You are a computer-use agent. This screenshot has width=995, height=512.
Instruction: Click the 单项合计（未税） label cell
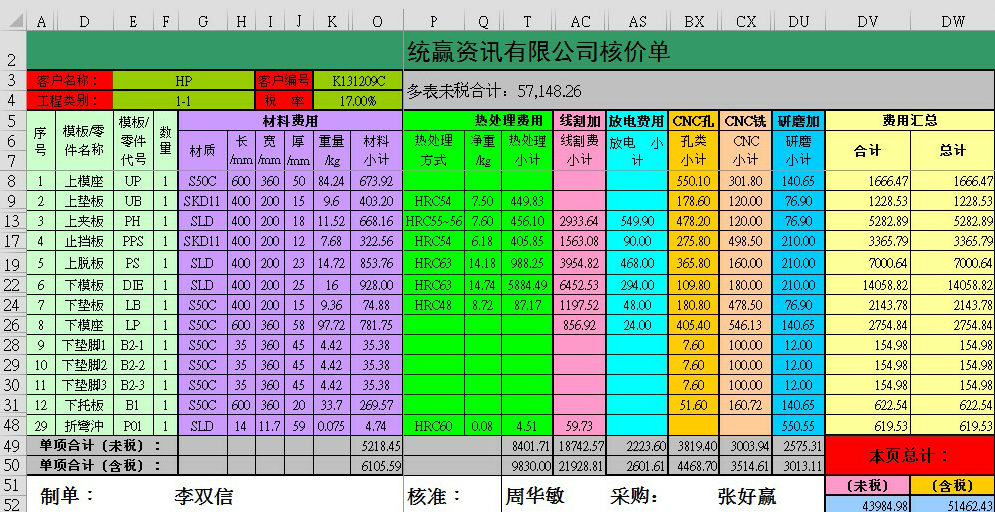(102, 445)
